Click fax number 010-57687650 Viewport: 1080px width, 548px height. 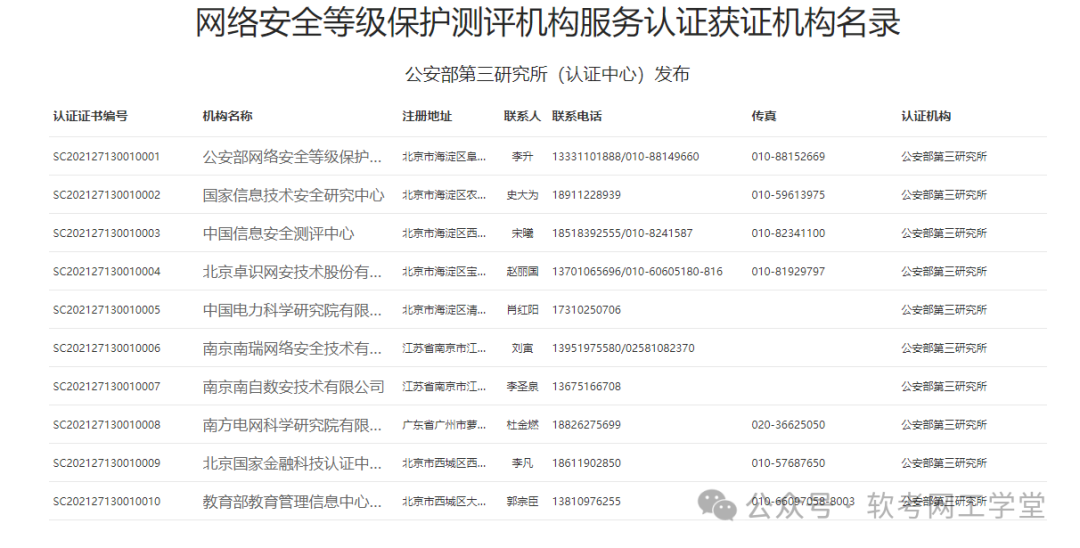coord(788,463)
